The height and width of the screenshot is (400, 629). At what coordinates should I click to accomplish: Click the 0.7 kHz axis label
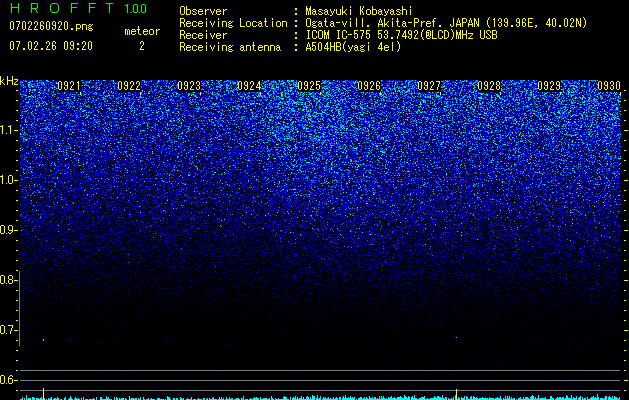tap(8, 330)
